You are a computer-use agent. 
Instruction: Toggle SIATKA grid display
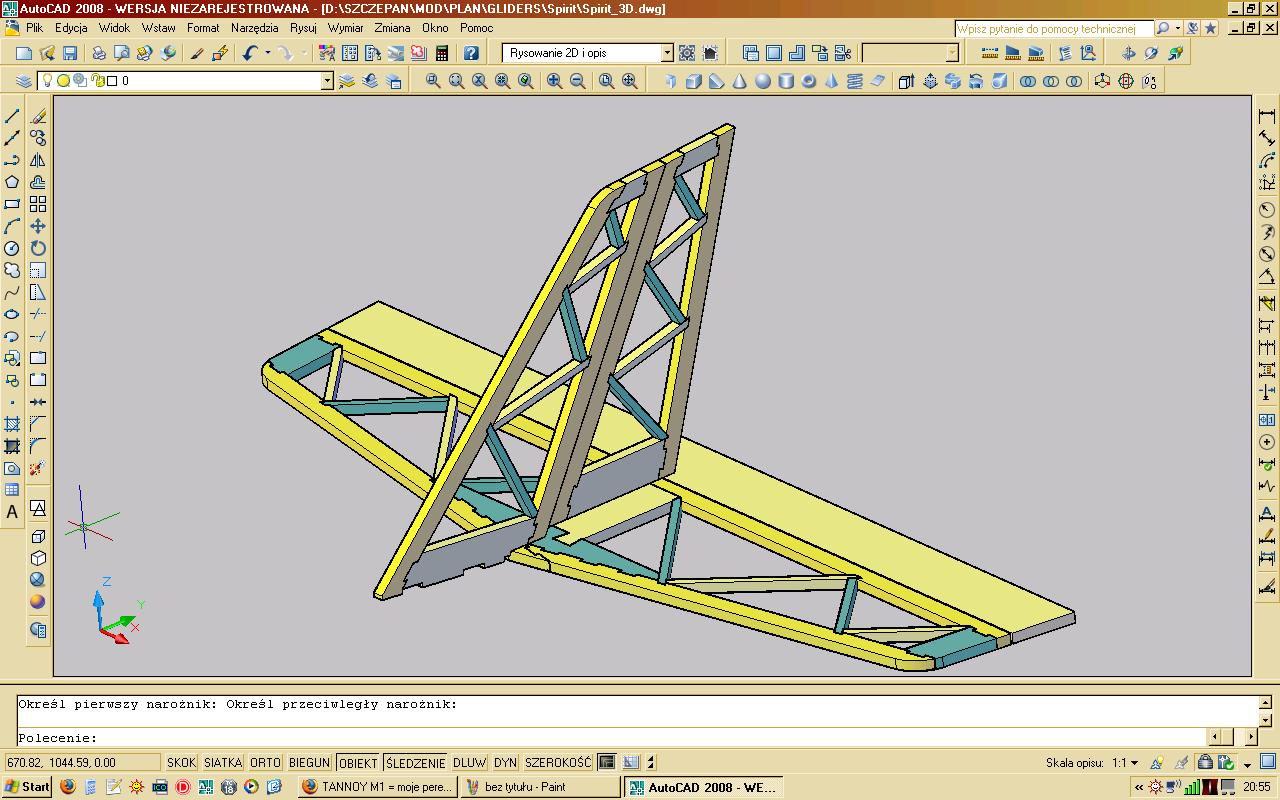[x=223, y=763]
